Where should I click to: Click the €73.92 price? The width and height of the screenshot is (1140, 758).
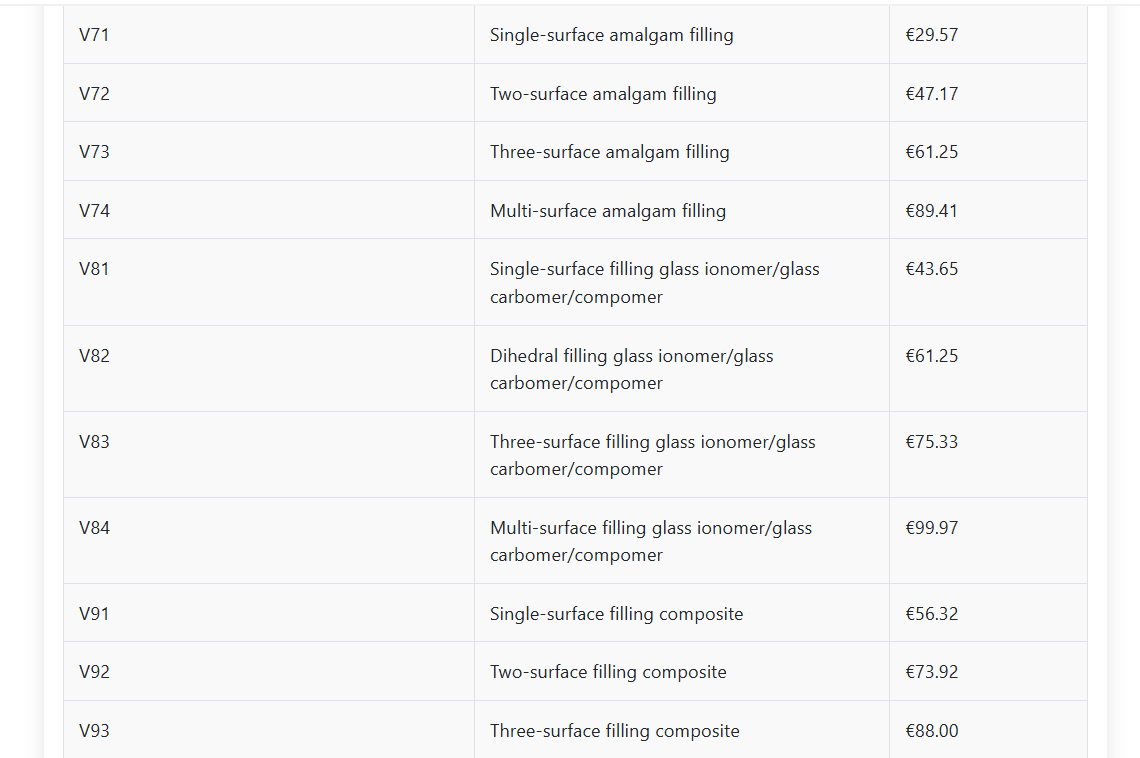931,672
